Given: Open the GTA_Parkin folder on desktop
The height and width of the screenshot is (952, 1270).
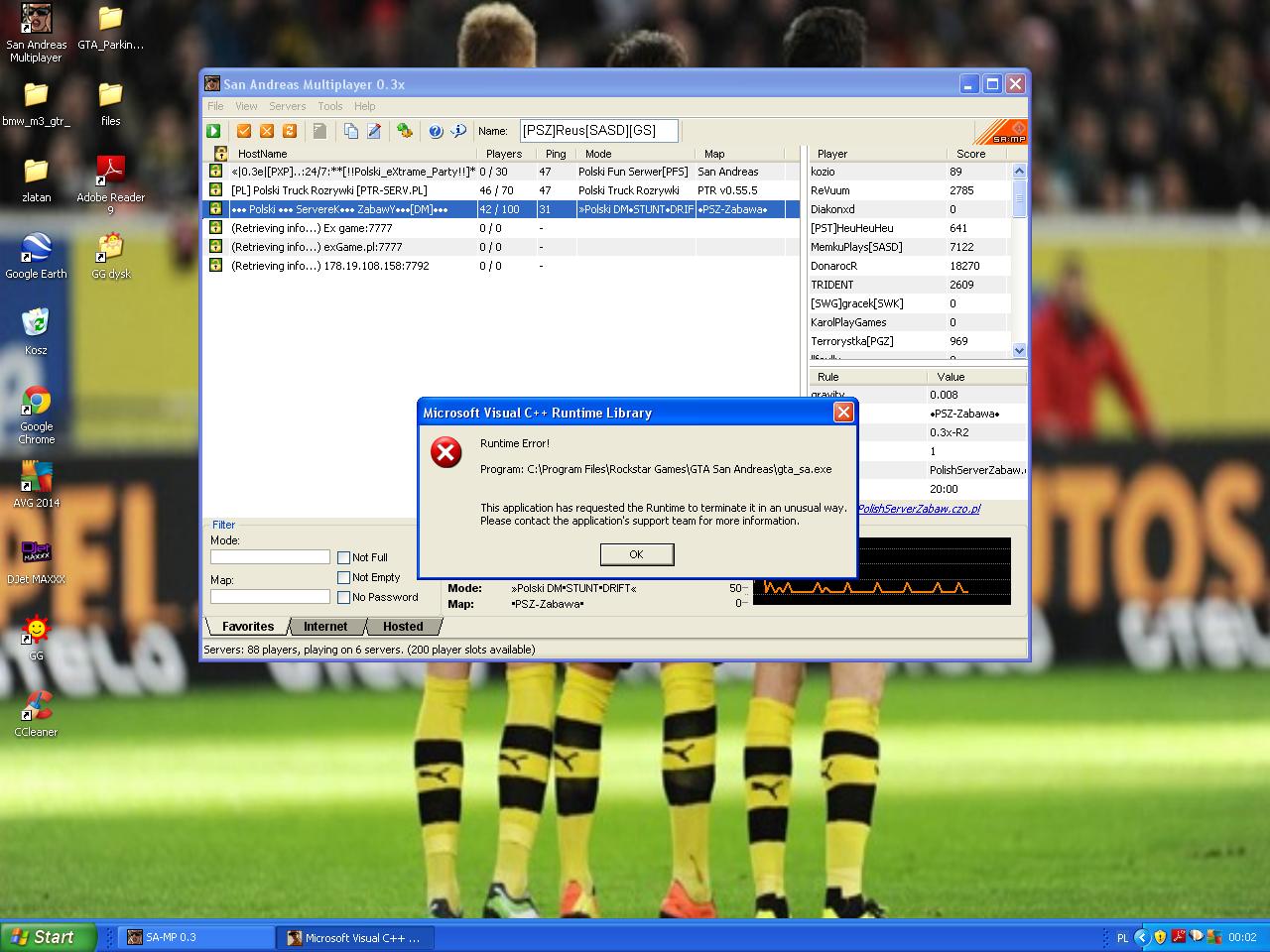Looking at the screenshot, I should click(110, 27).
